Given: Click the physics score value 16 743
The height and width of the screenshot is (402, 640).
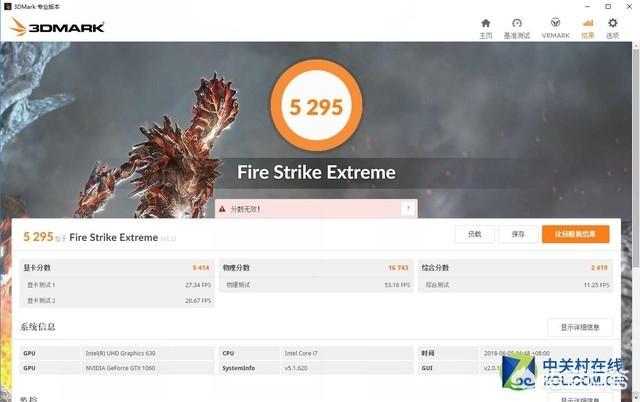Looking at the screenshot, I should (x=398, y=268).
